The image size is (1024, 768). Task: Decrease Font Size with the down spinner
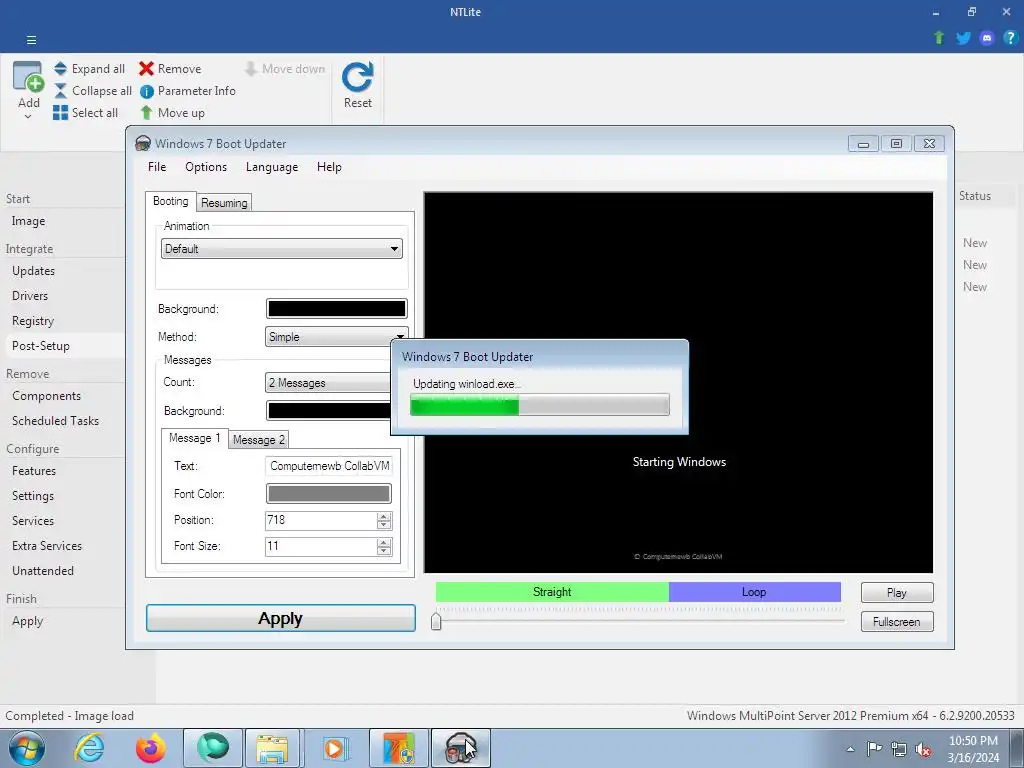[x=384, y=551]
